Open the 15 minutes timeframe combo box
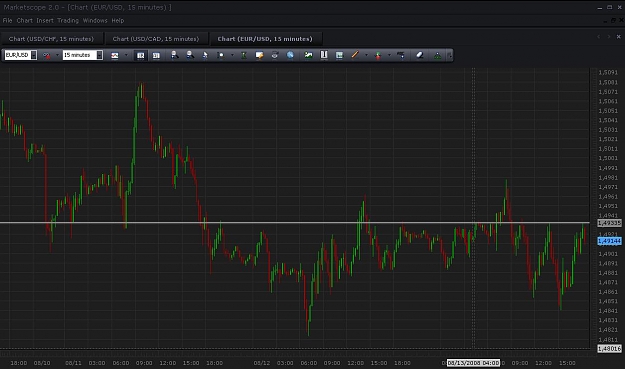The height and width of the screenshot is (369, 625). tap(83, 55)
